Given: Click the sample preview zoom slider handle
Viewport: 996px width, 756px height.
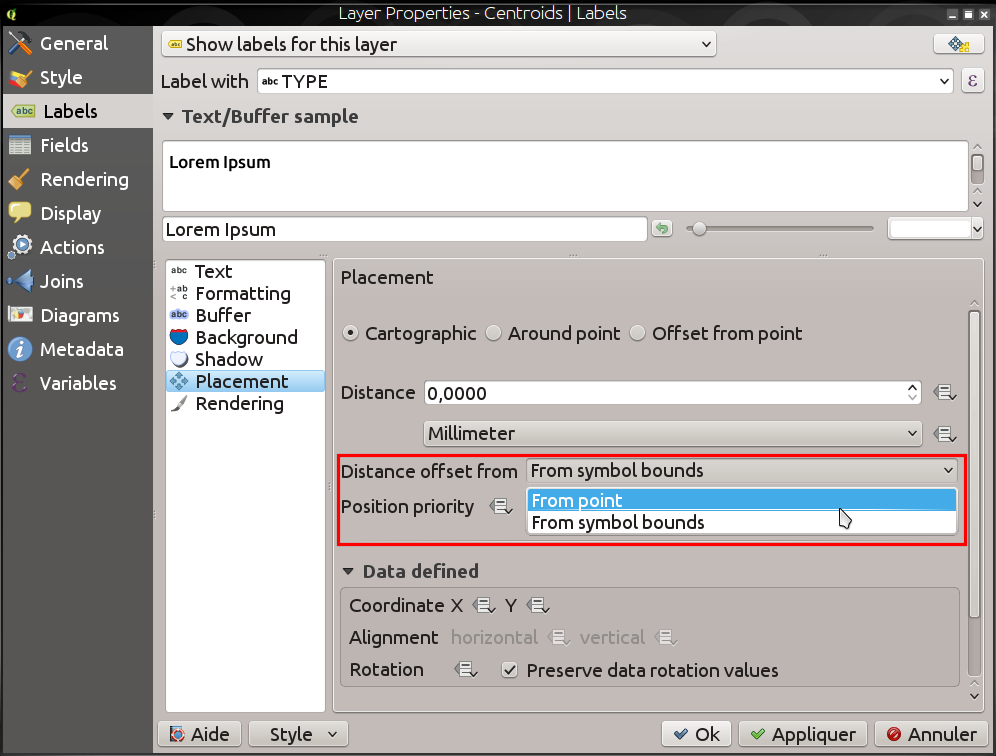Looking at the screenshot, I should click(x=699, y=229).
